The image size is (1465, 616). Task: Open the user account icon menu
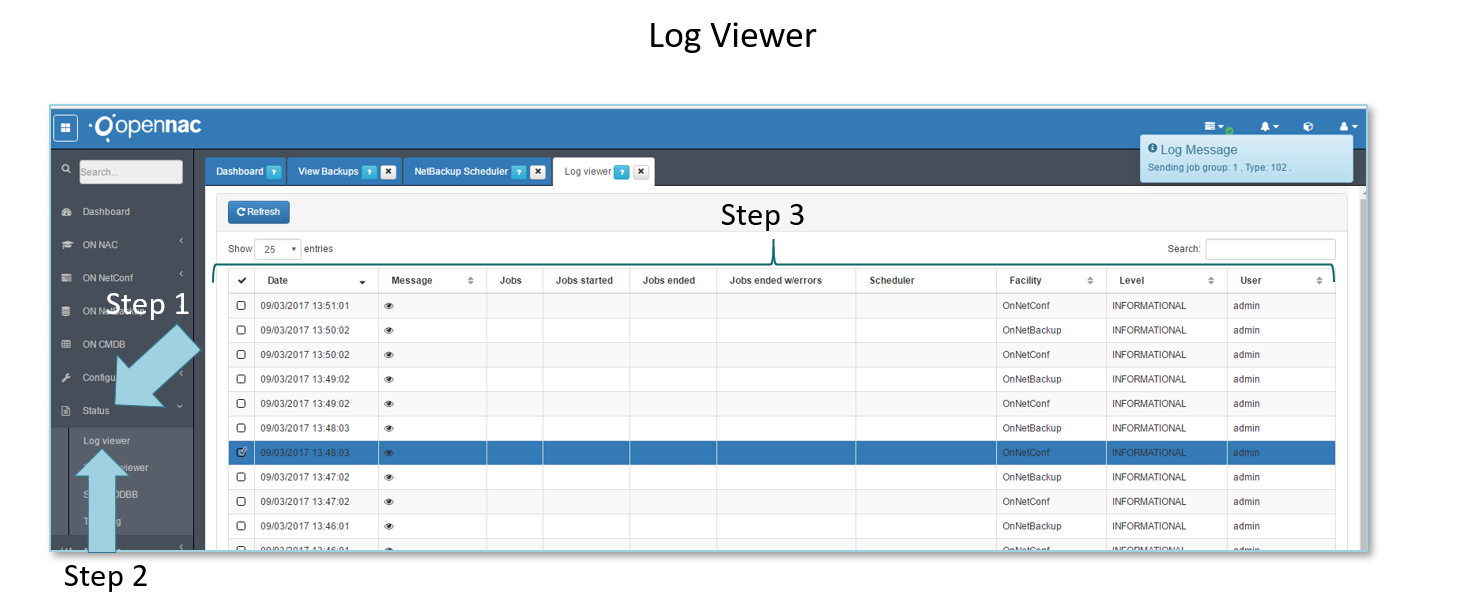click(1347, 127)
